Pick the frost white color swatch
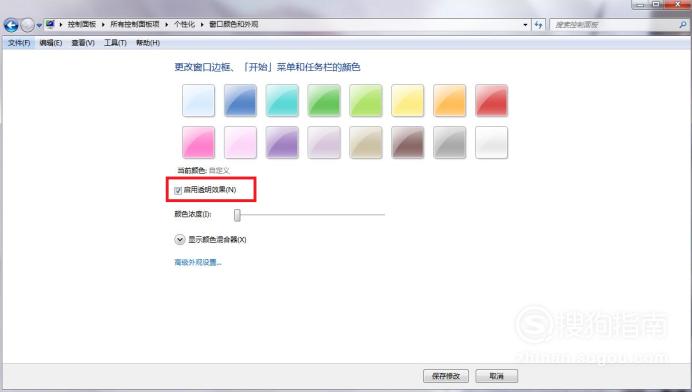 point(492,143)
